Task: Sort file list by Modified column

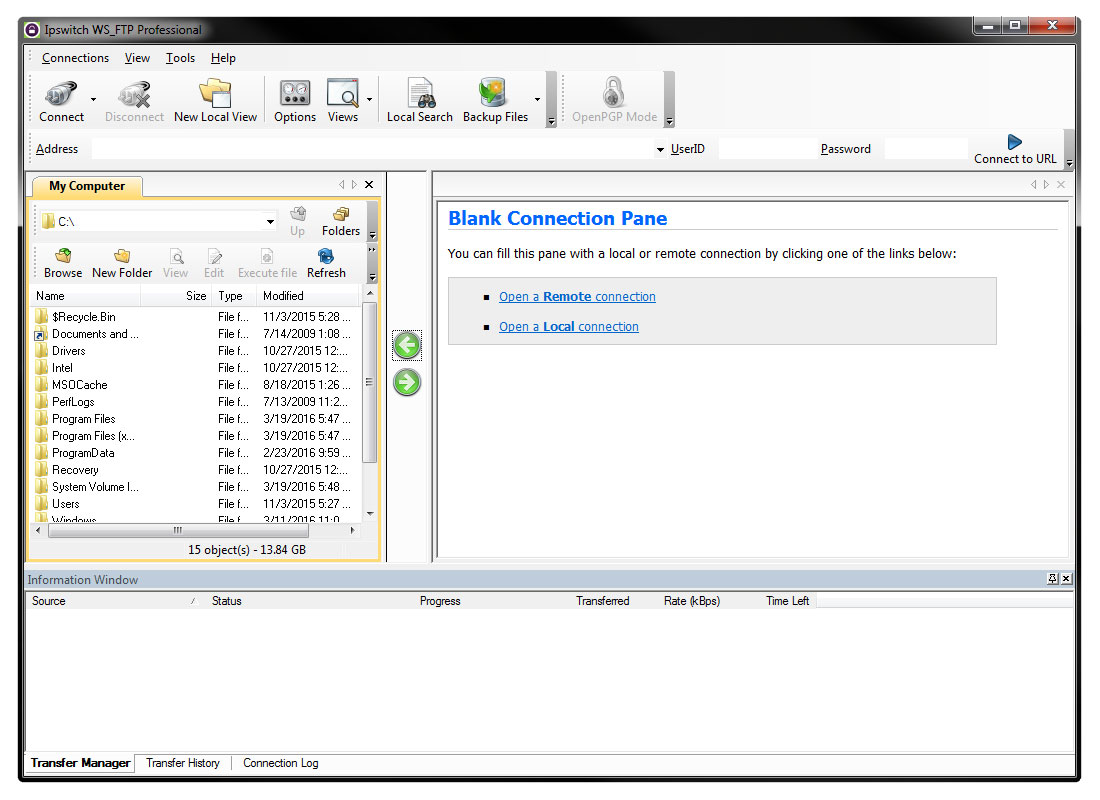Action: point(309,296)
